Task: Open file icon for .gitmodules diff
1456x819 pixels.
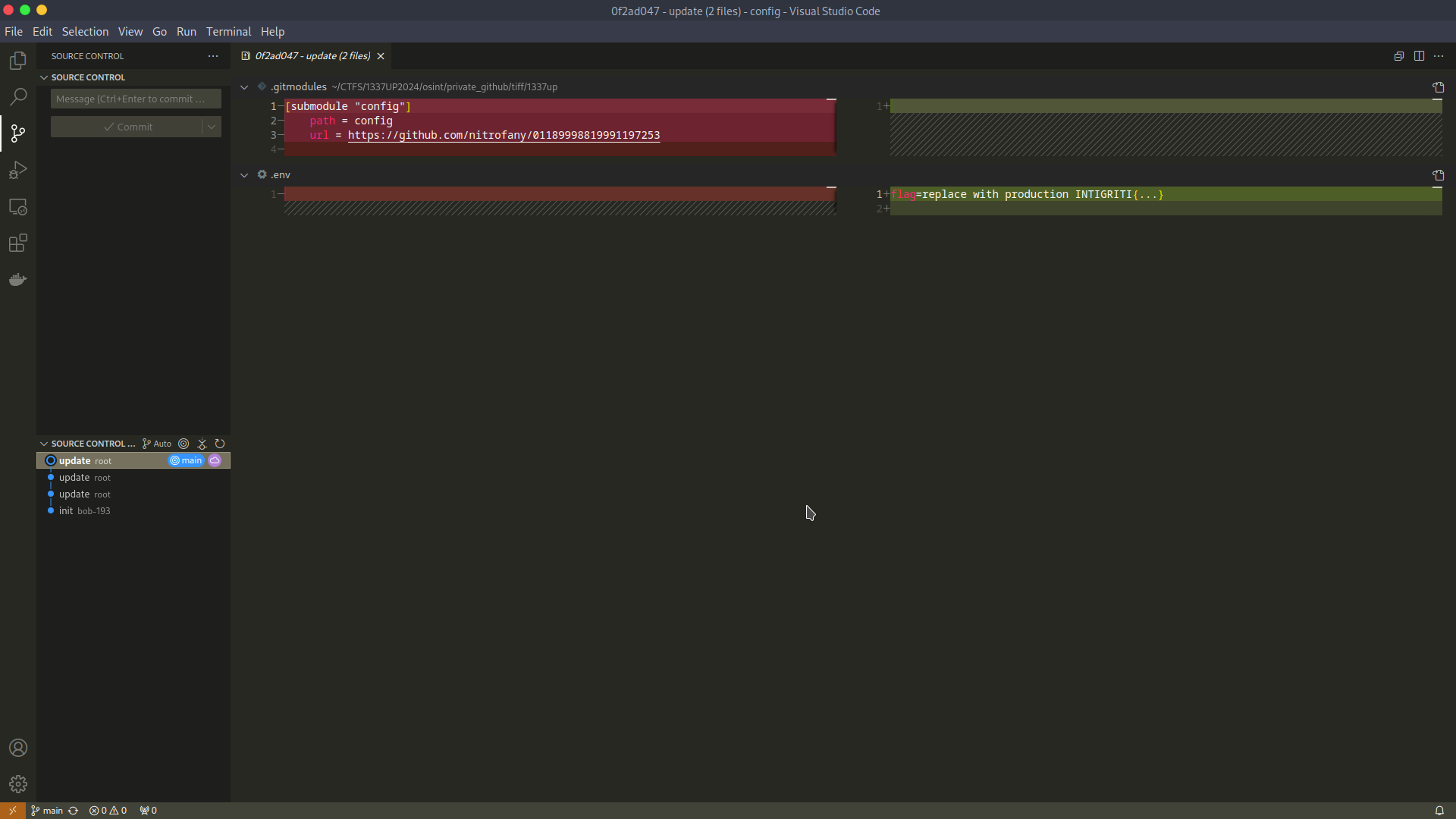Action: (x=1439, y=87)
